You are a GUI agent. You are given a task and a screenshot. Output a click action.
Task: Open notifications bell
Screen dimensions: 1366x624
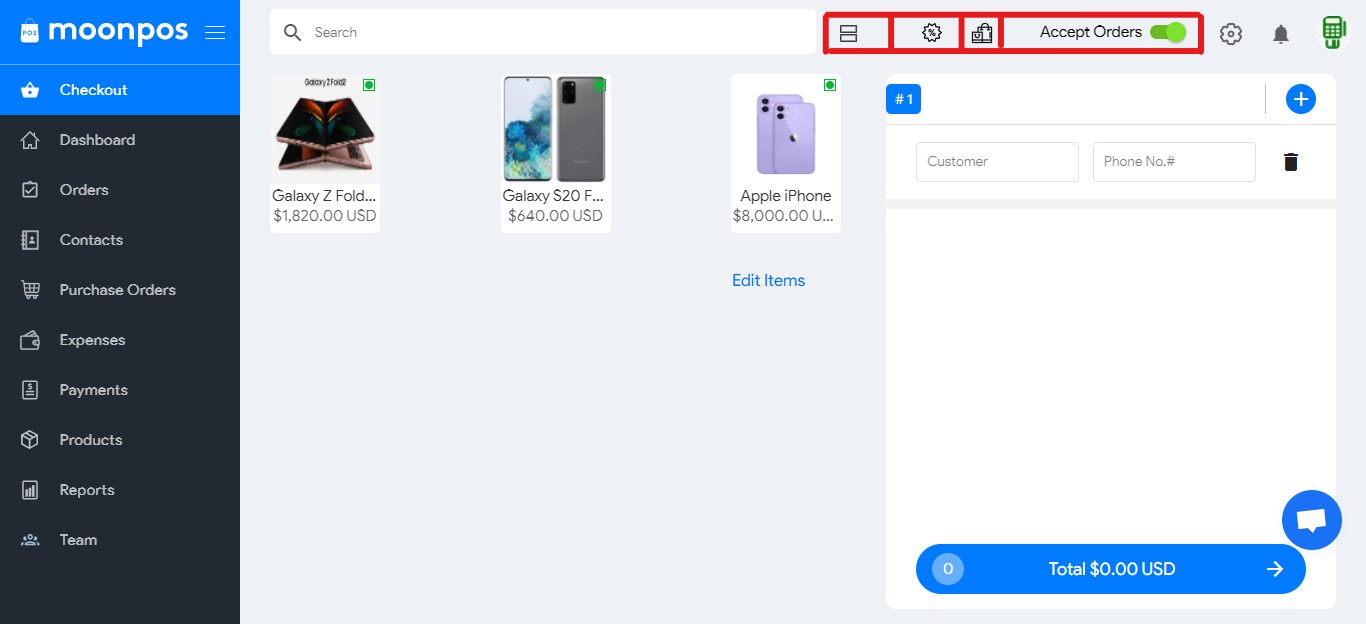point(1281,34)
